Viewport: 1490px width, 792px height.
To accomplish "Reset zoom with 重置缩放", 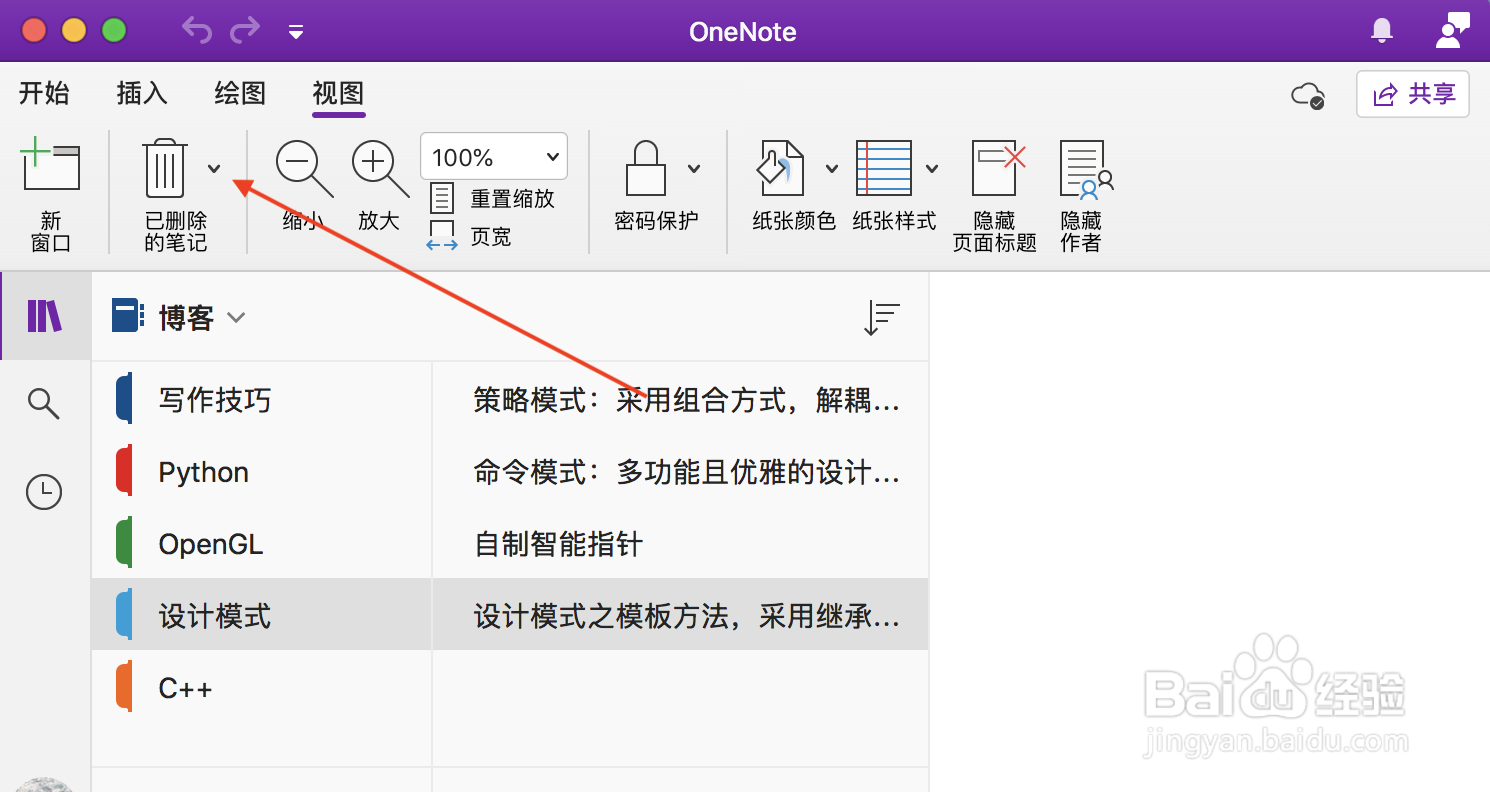I will coord(491,198).
